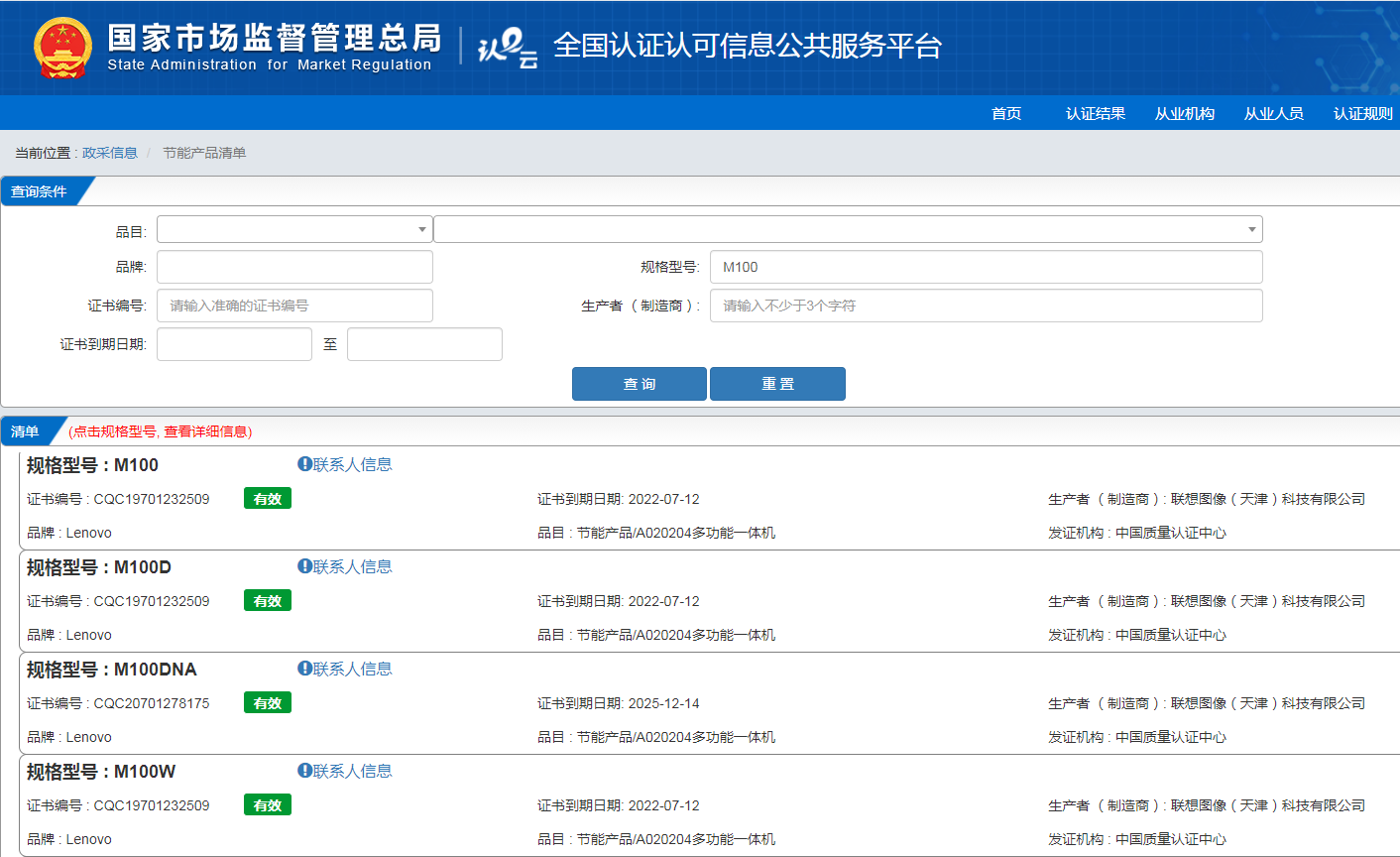This screenshot has width=1400, height=857.
Task: Click 全国认证认可信息公共服务平台 title
Action: click(x=748, y=46)
